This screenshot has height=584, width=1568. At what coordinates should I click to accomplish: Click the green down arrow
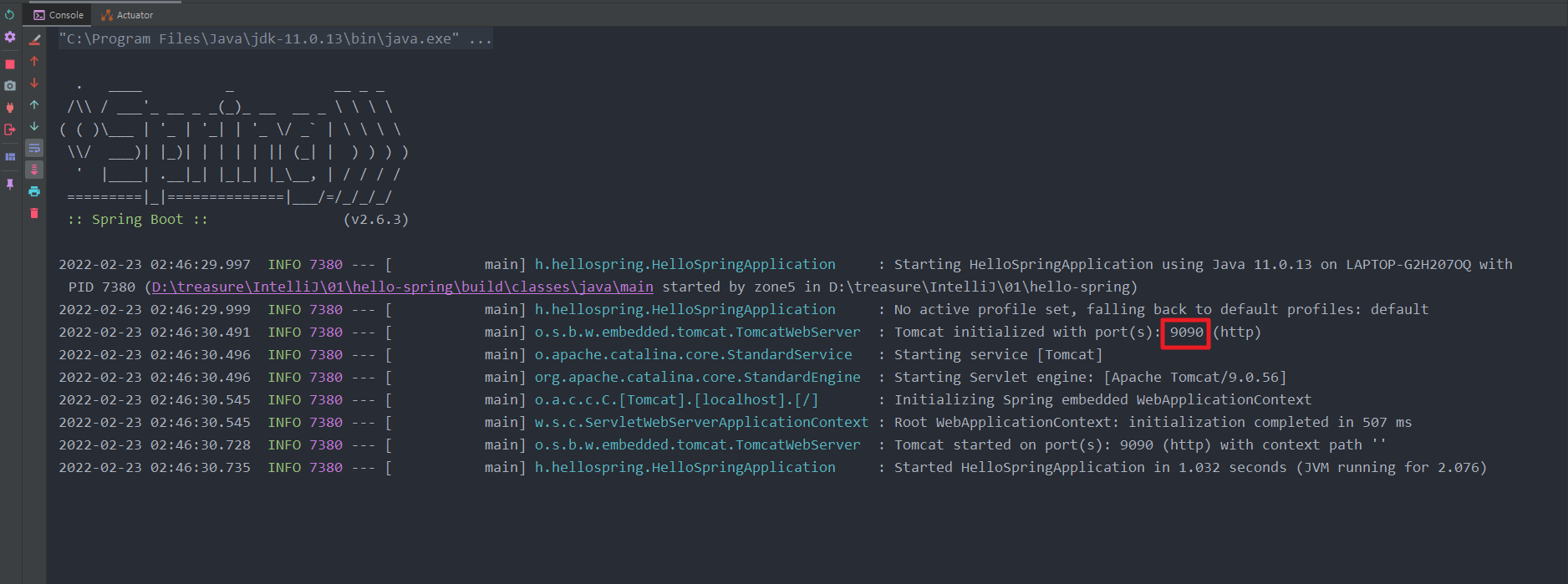(x=34, y=126)
